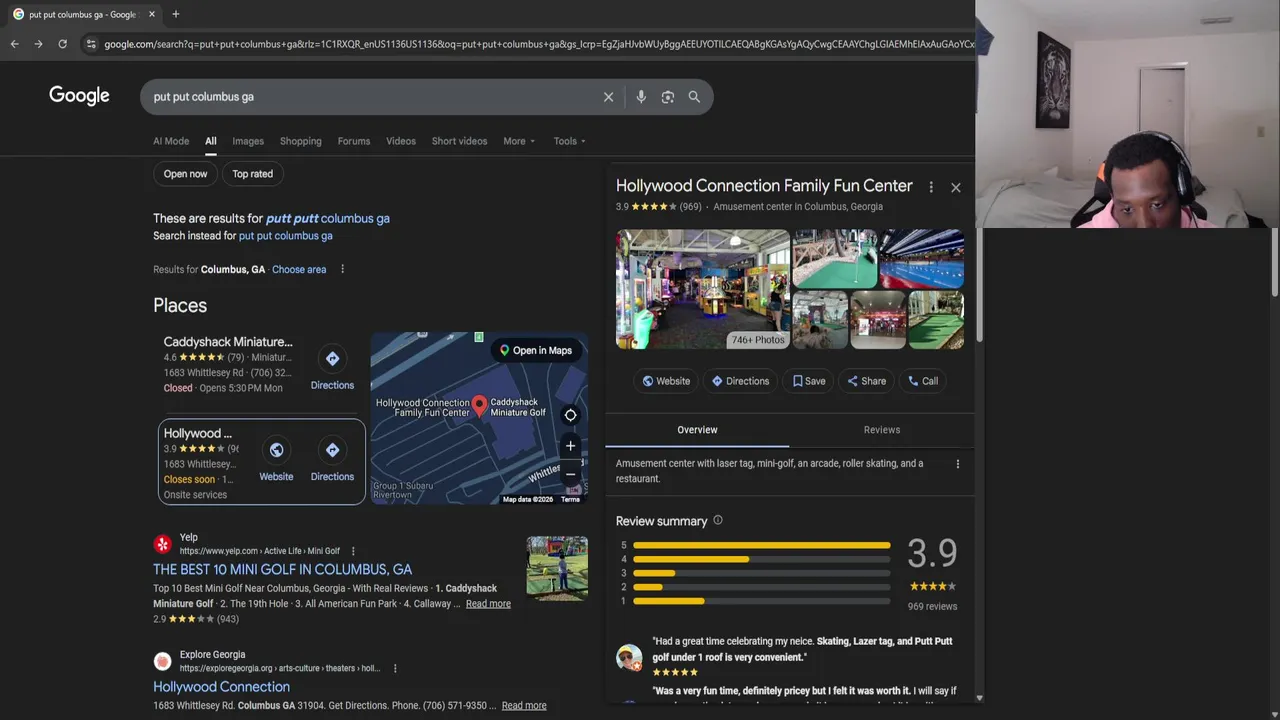Click Read more on Explore Georgia result

tap(524, 706)
